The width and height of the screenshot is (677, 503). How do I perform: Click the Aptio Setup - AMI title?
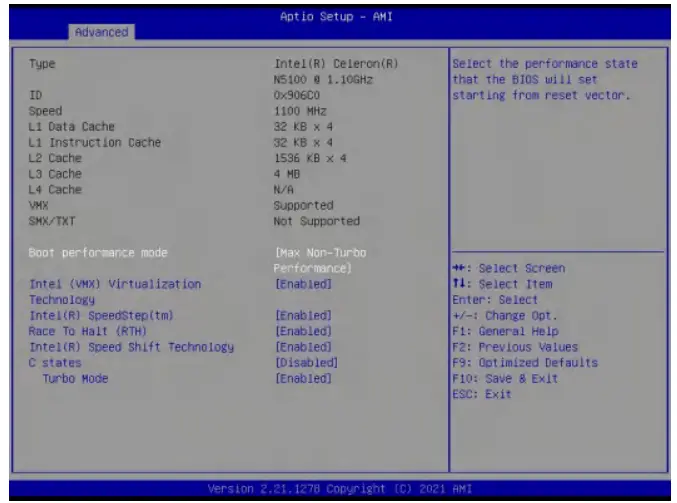[336, 17]
